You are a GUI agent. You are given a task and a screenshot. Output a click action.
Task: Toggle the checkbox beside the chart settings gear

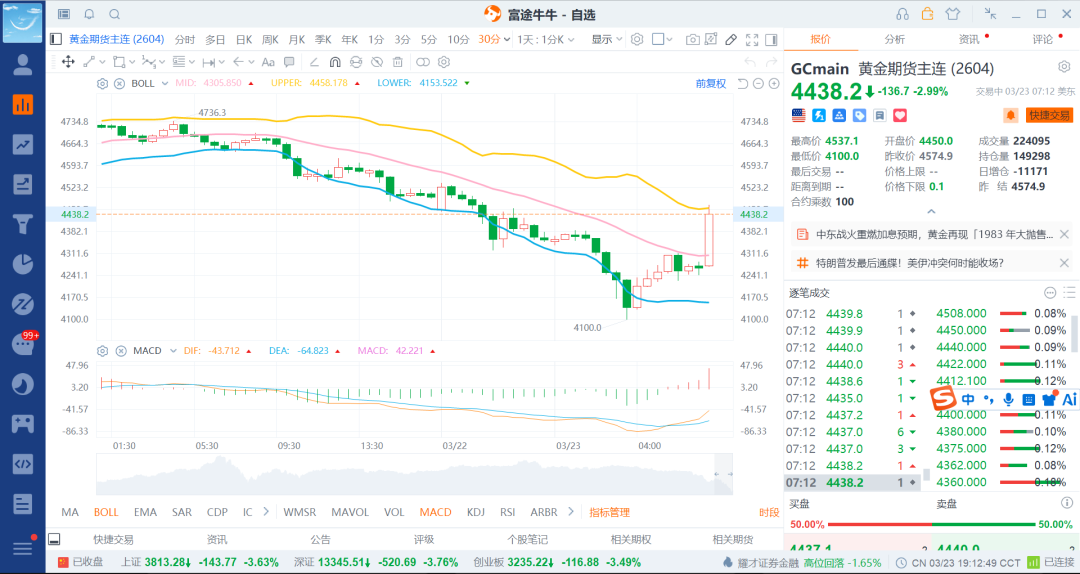(x=658, y=39)
